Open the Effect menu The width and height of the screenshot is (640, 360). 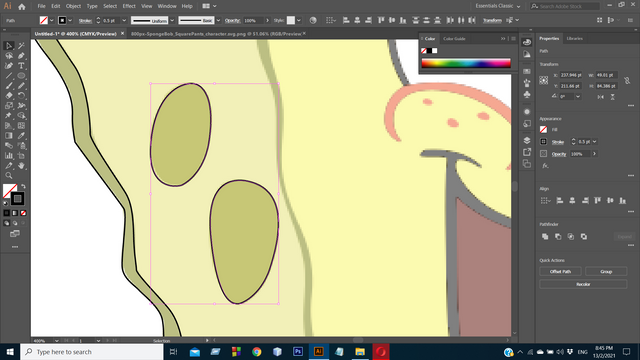coord(129,6)
